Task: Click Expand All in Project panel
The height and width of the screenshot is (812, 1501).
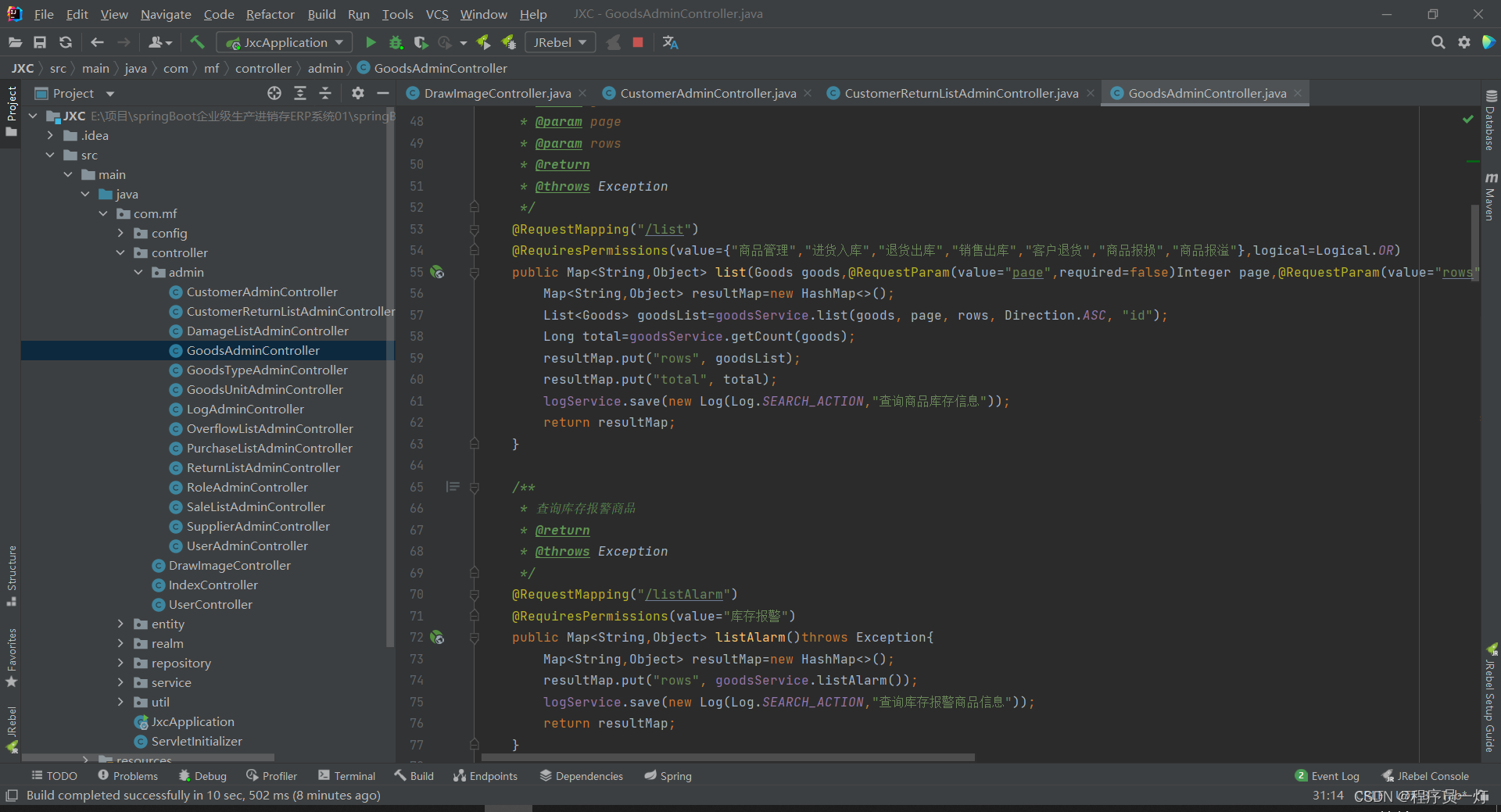Action: point(300,93)
